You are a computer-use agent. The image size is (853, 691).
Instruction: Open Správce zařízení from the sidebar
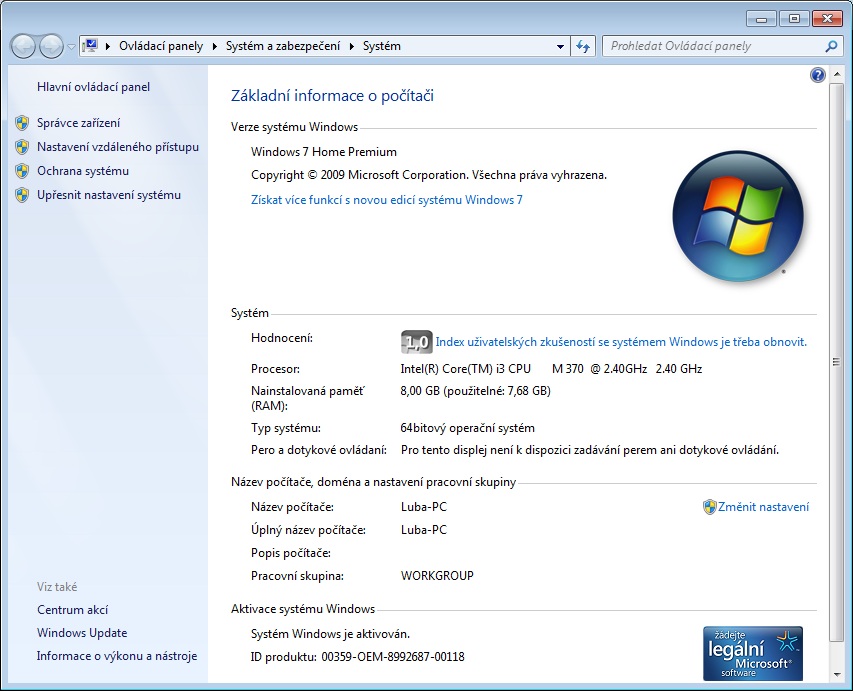(78, 123)
